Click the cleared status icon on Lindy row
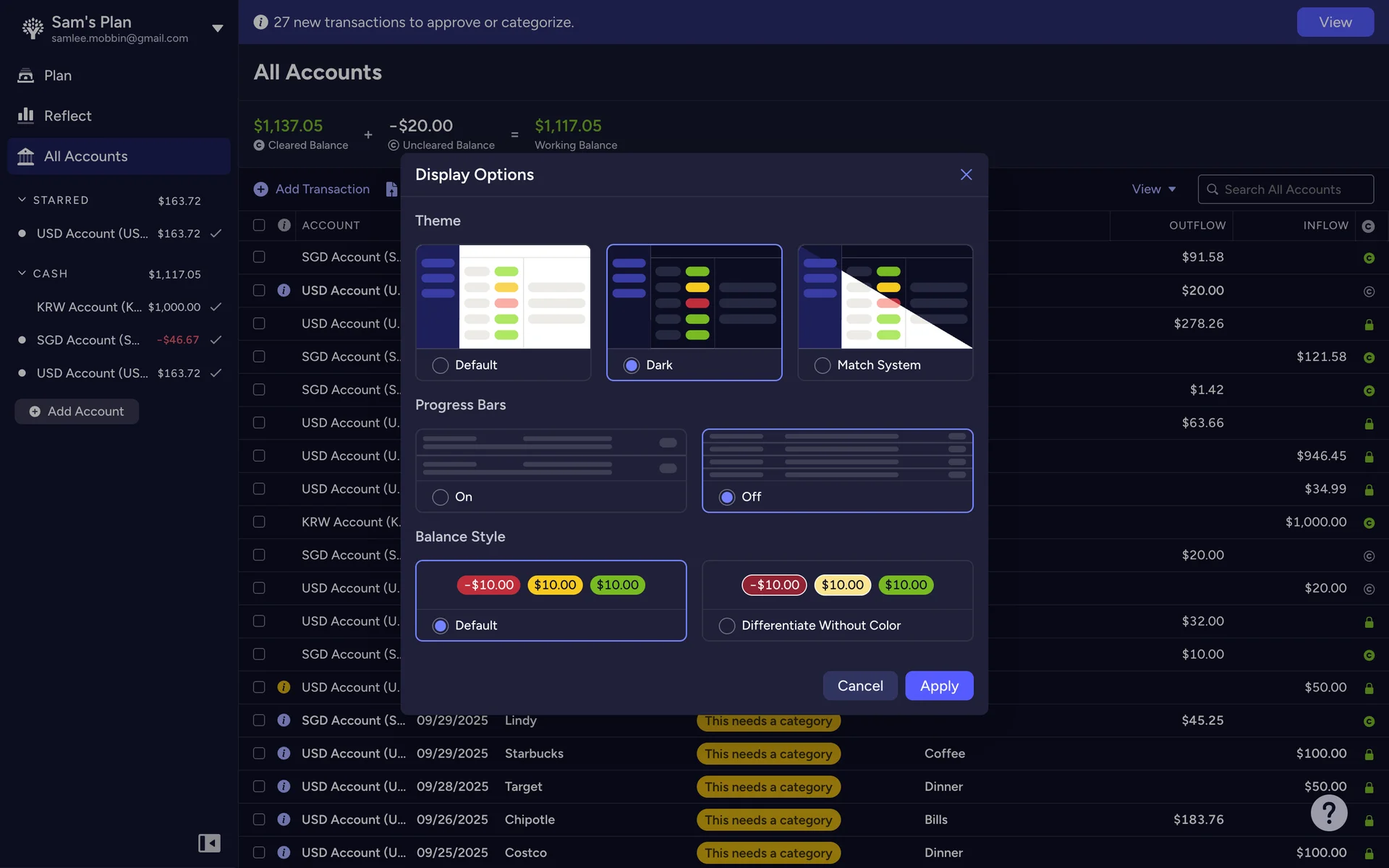This screenshot has height=868, width=1389. [1369, 721]
